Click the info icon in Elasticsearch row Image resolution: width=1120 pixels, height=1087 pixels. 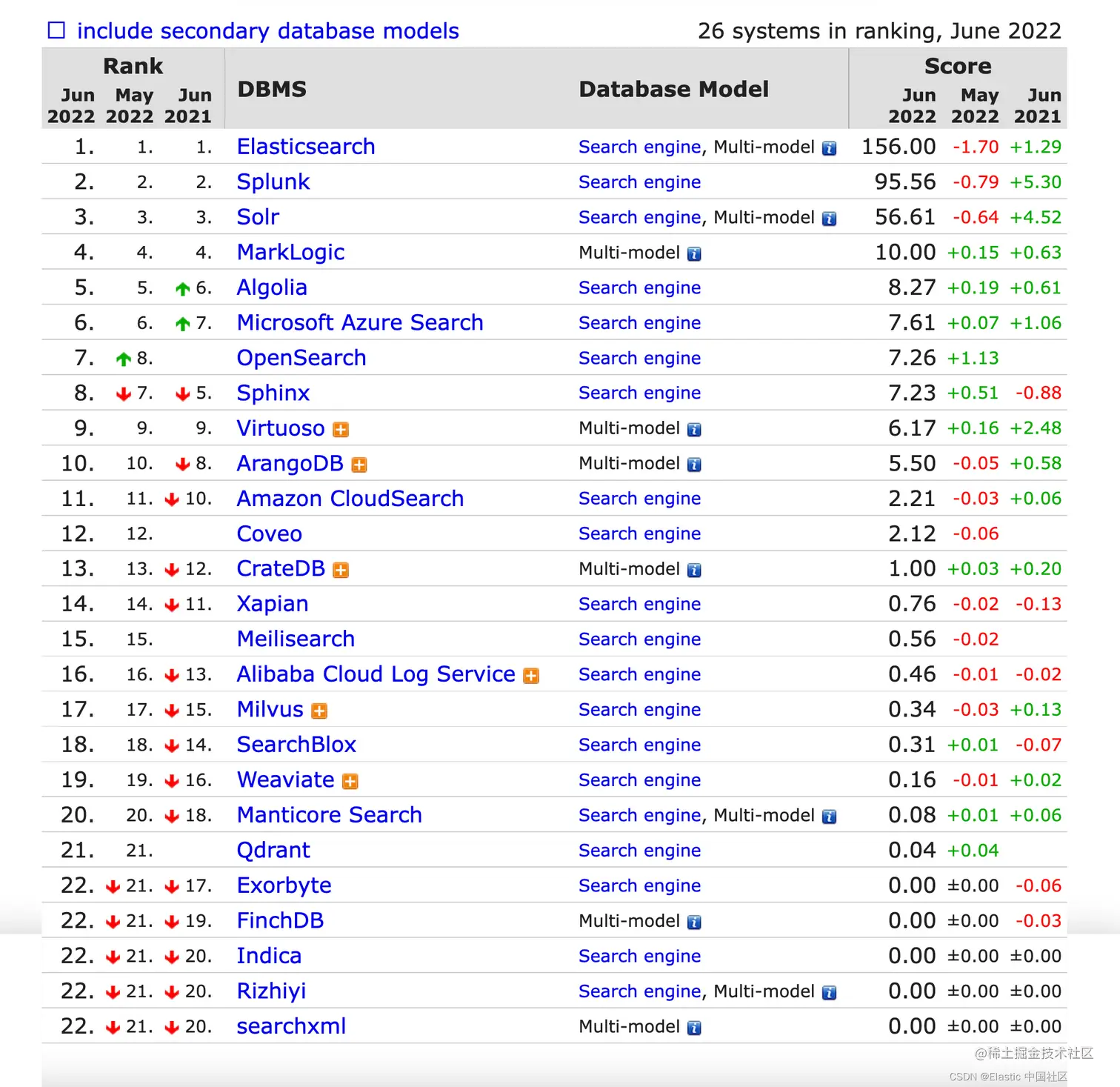[x=830, y=148]
